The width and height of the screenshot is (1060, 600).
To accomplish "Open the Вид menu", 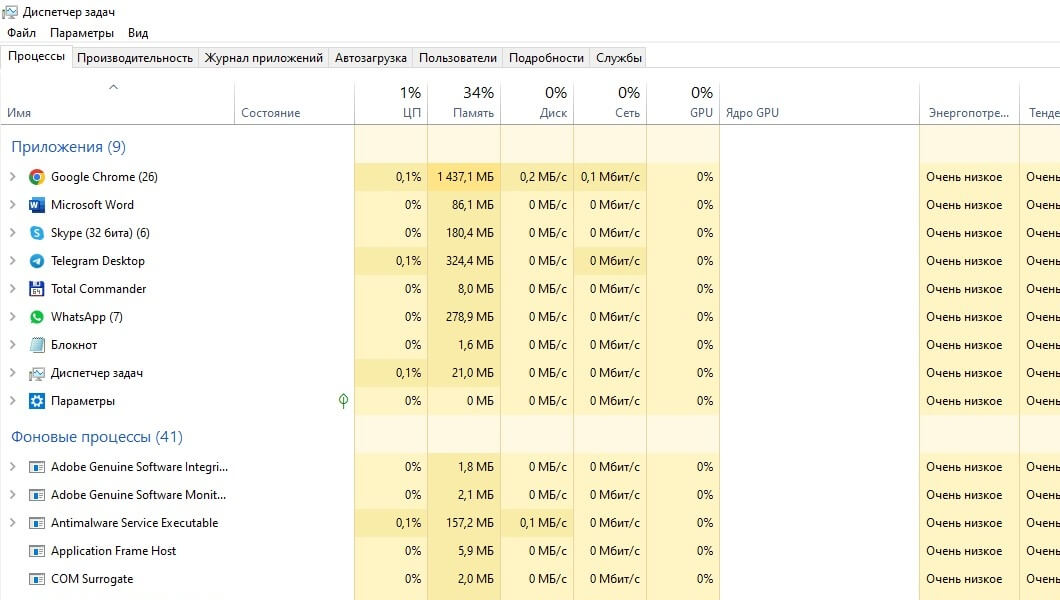I will click(x=138, y=33).
